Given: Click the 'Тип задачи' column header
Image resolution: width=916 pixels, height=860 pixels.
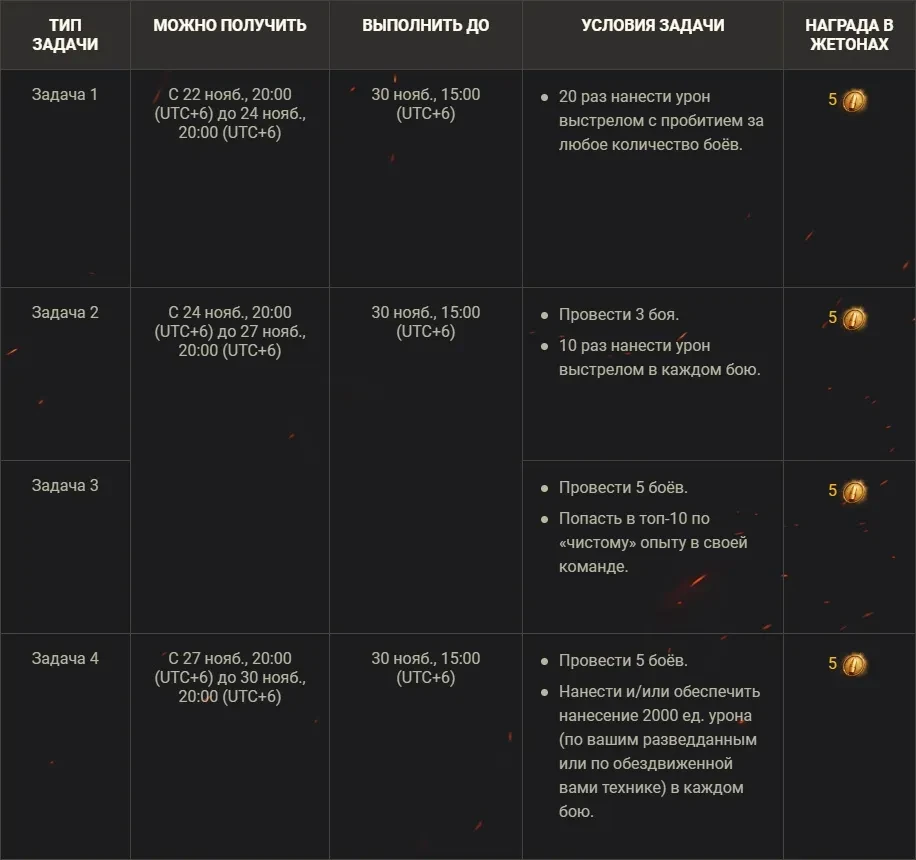Looking at the screenshot, I should [x=65, y=35].
